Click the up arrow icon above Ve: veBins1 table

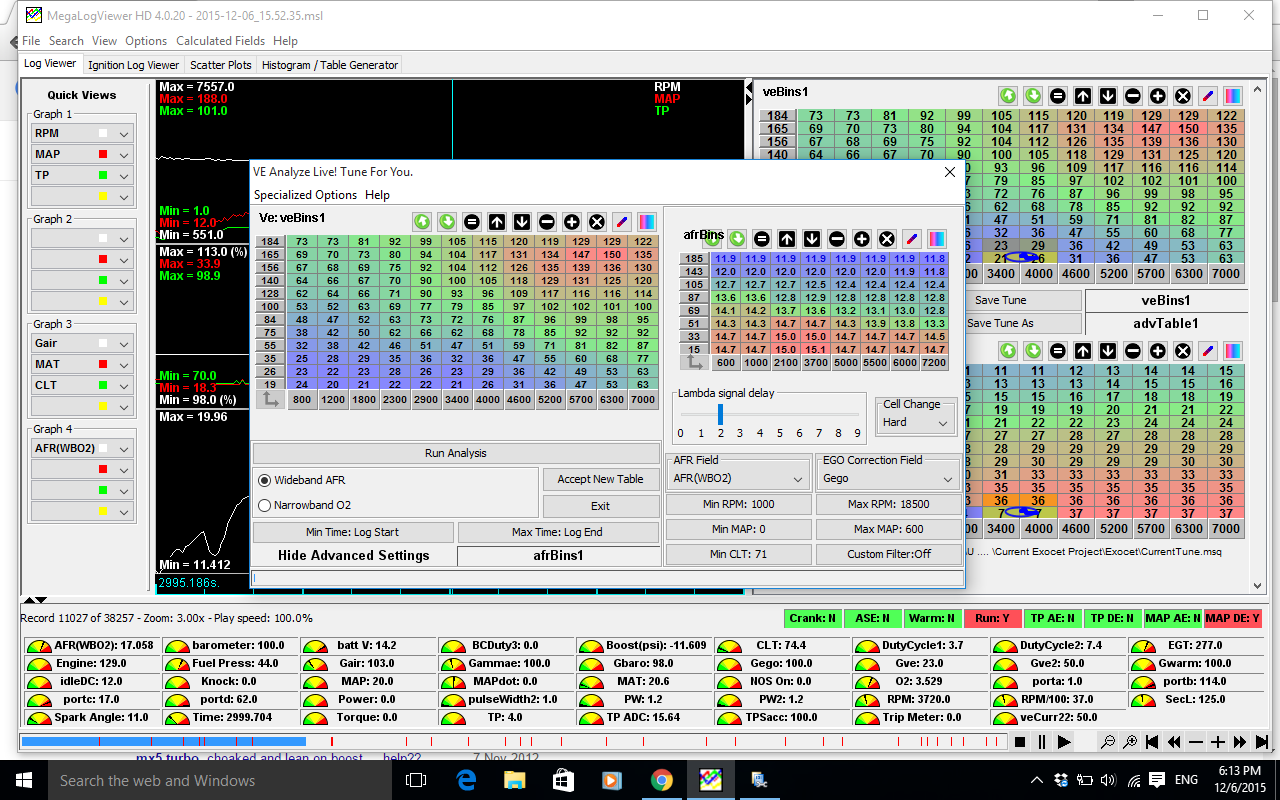pyautogui.click(x=497, y=221)
